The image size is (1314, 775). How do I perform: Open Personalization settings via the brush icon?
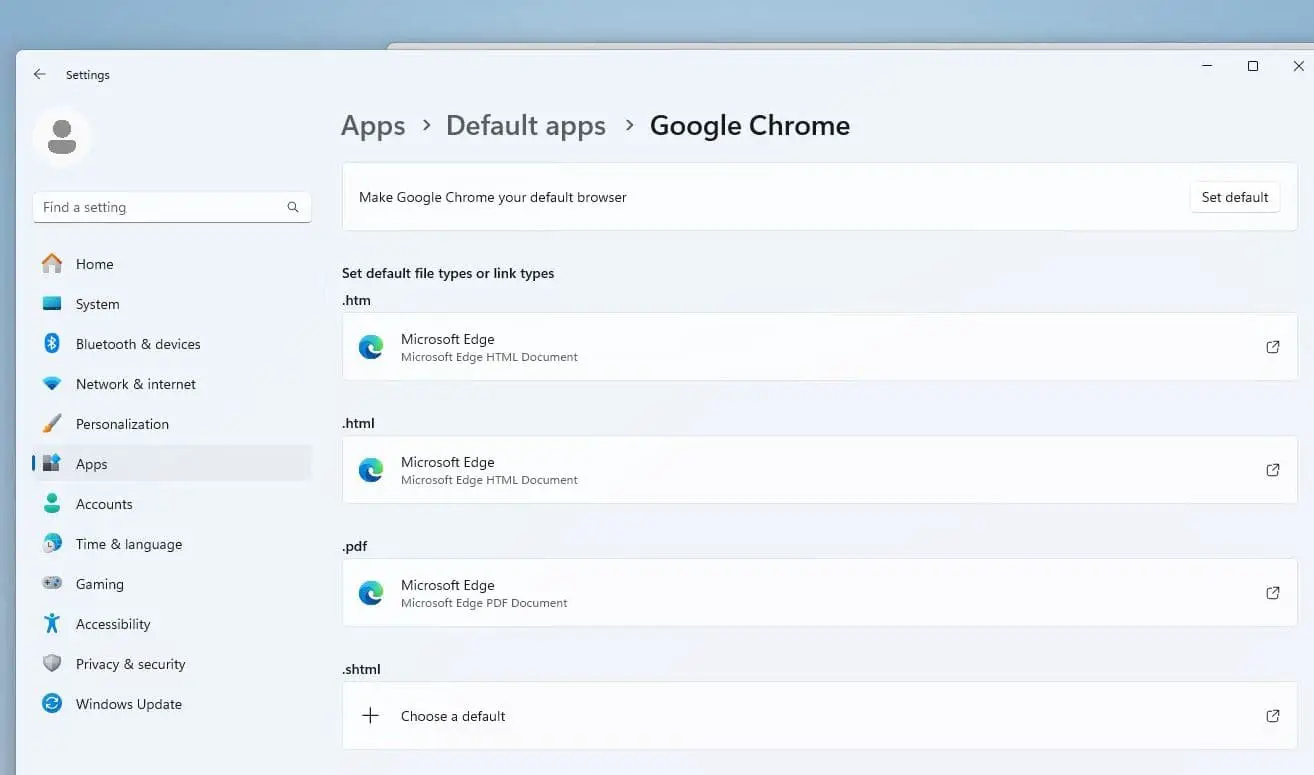pyautogui.click(x=52, y=423)
